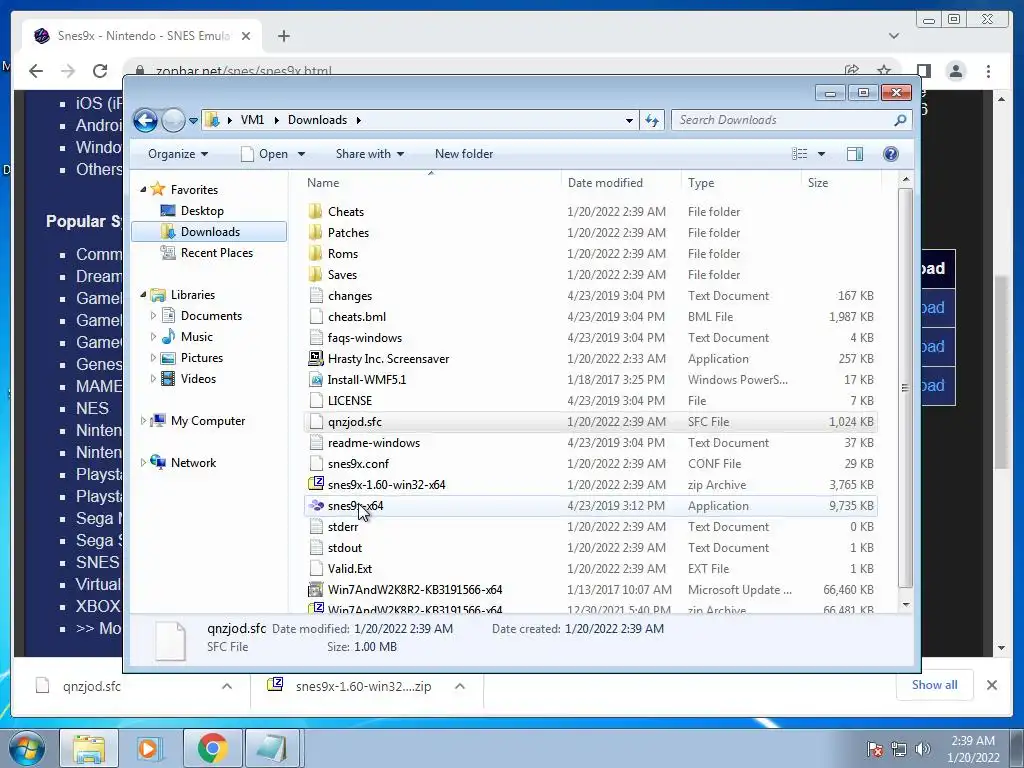Select qnzjod.sfc in file list
Viewport: 1024px width, 768px height.
click(x=355, y=422)
